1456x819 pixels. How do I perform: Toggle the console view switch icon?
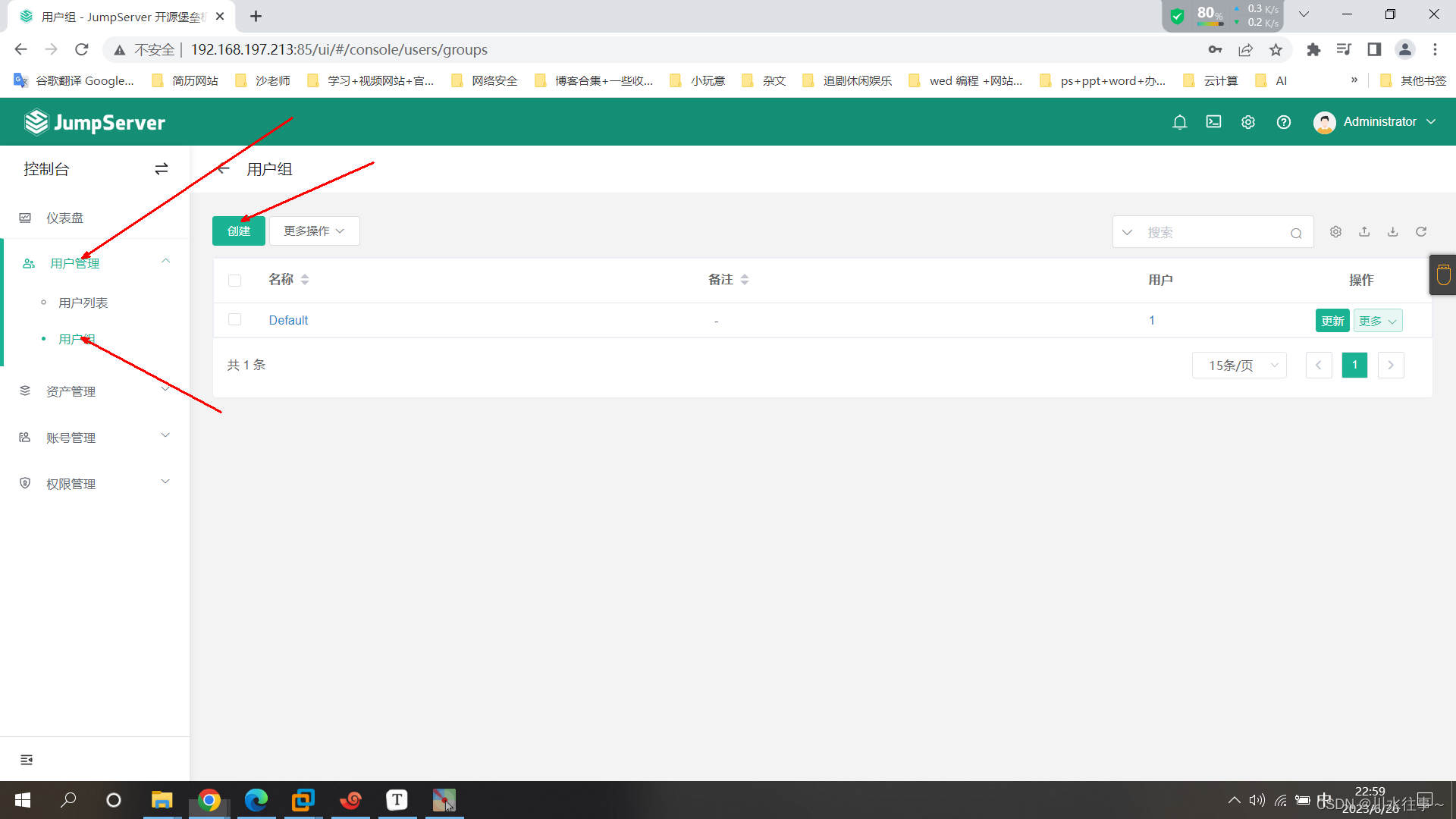click(161, 169)
